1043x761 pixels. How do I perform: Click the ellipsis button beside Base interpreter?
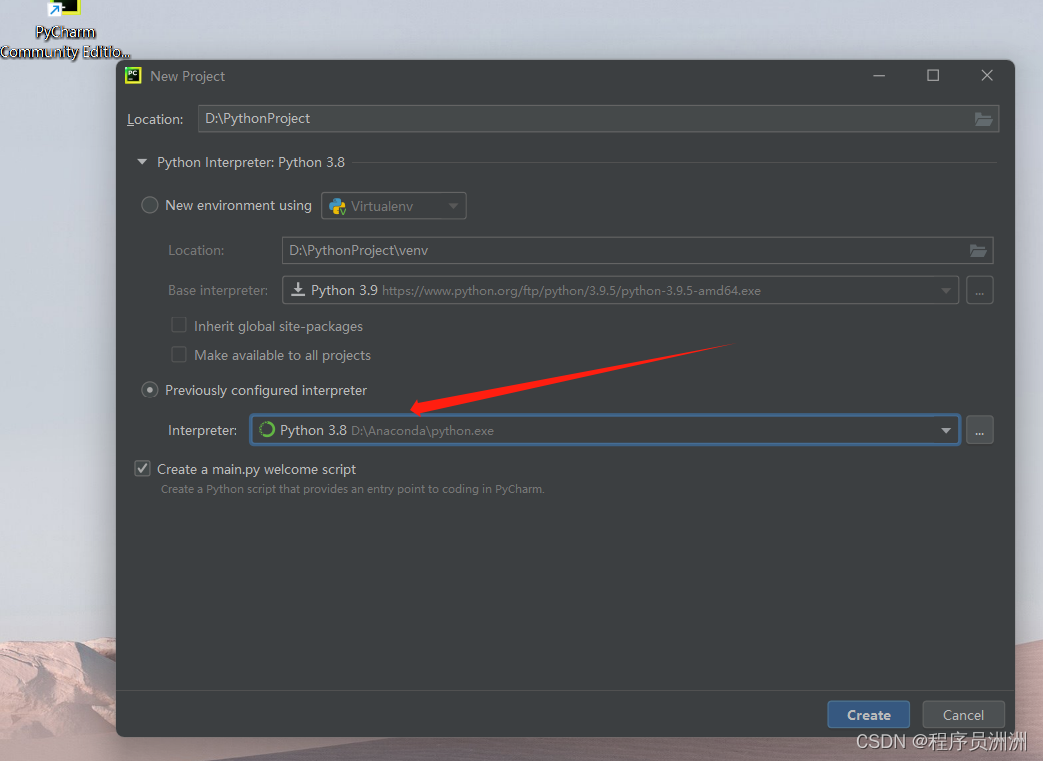(x=979, y=290)
